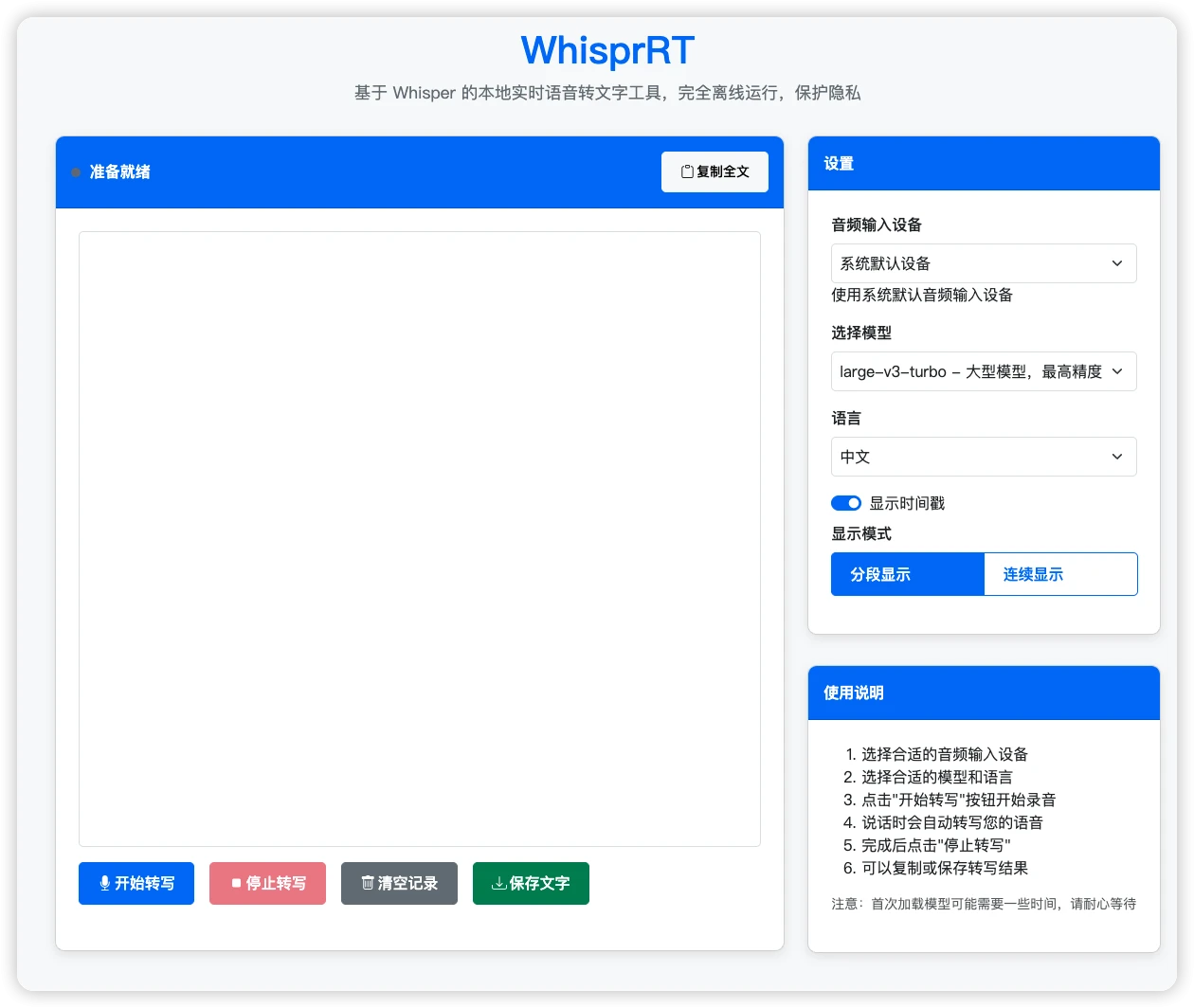This screenshot has width=1194, height=1008.
Task: Click instruction line 选择合适的模型和语言
Action: [x=937, y=777]
